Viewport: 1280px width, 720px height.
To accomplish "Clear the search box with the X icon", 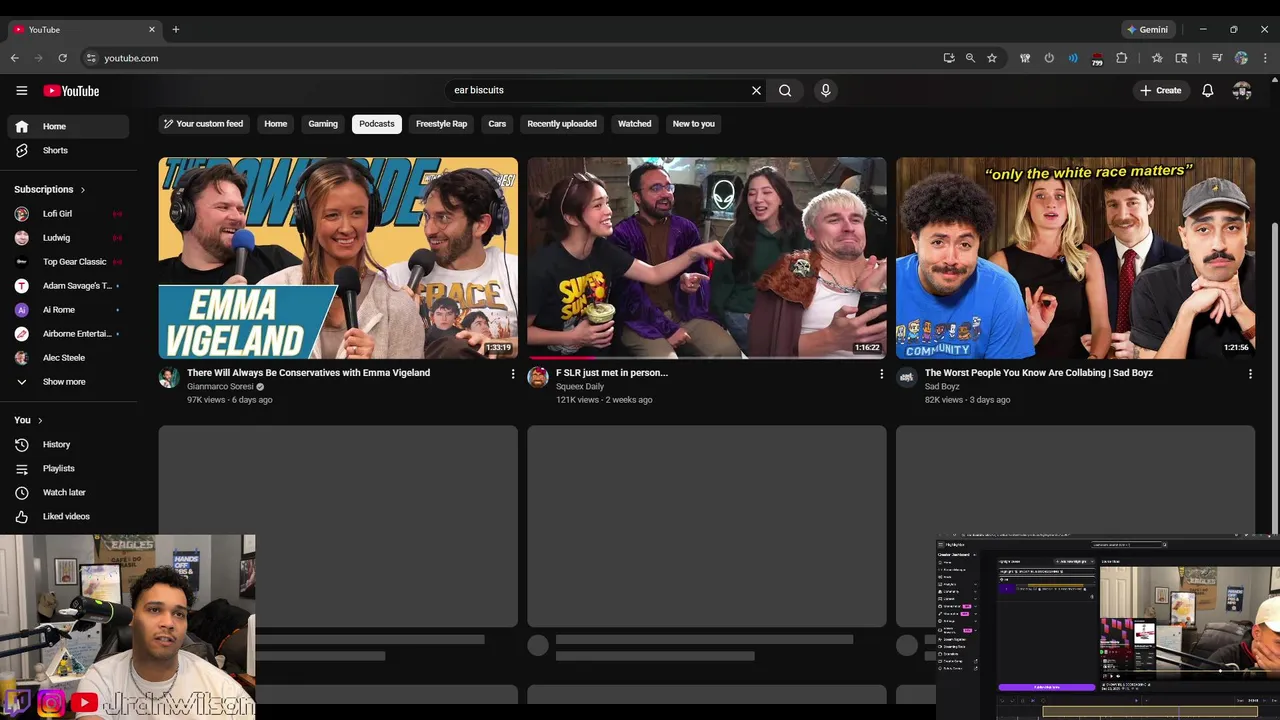I will (x=756, y=90).
